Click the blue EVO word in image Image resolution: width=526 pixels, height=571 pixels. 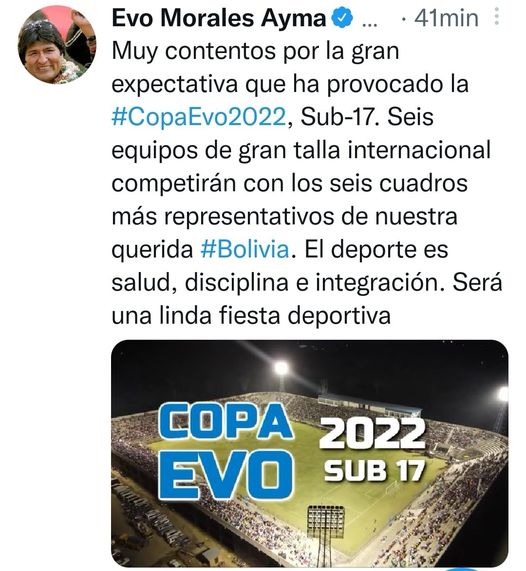pyautogui.click(x=226, y=475)
